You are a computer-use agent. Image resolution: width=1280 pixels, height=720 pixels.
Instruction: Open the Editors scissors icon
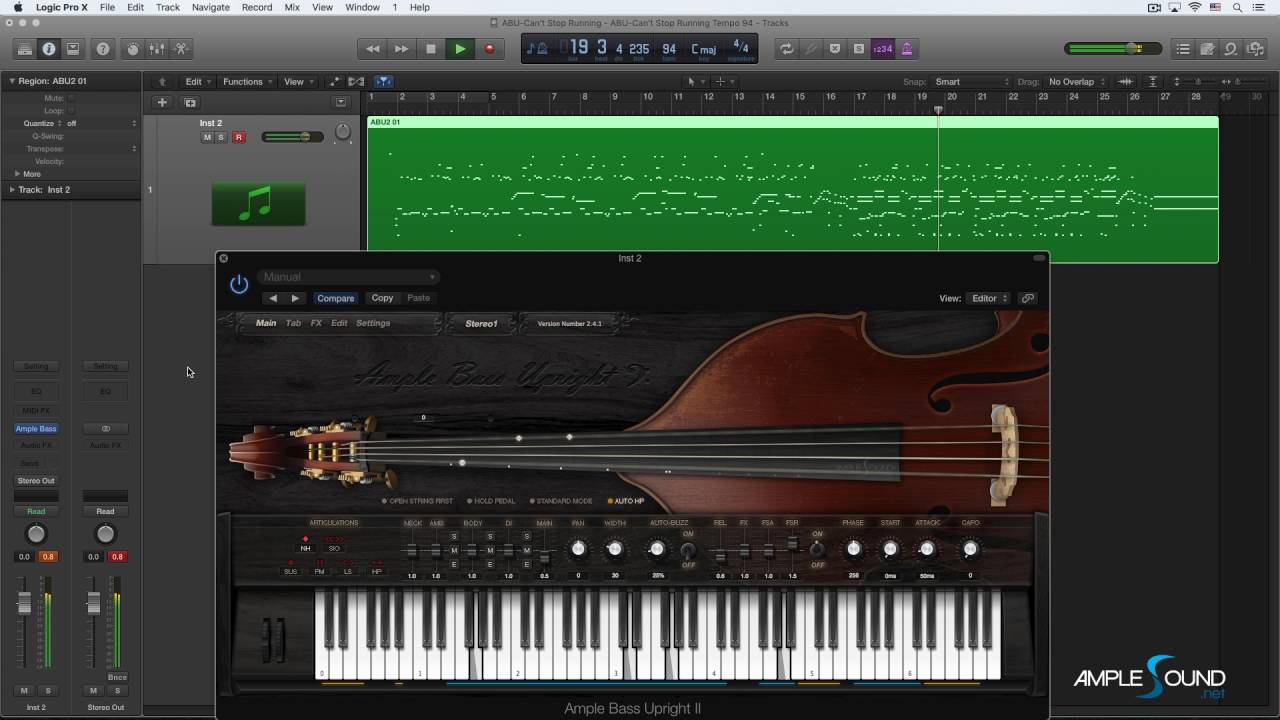[x=181, y=48]
